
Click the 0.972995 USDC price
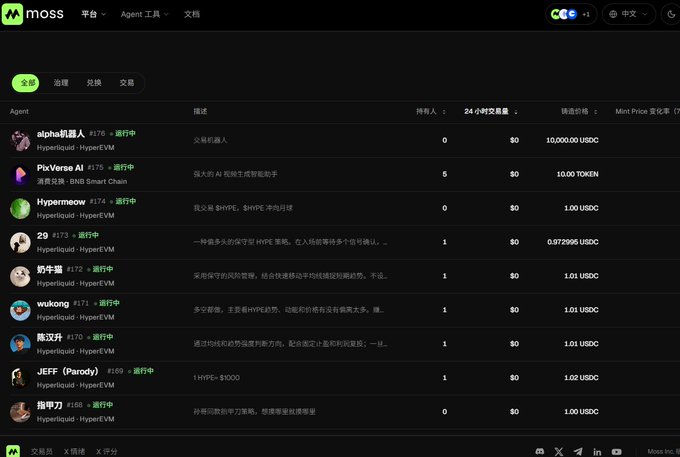(x=572, y=242)
